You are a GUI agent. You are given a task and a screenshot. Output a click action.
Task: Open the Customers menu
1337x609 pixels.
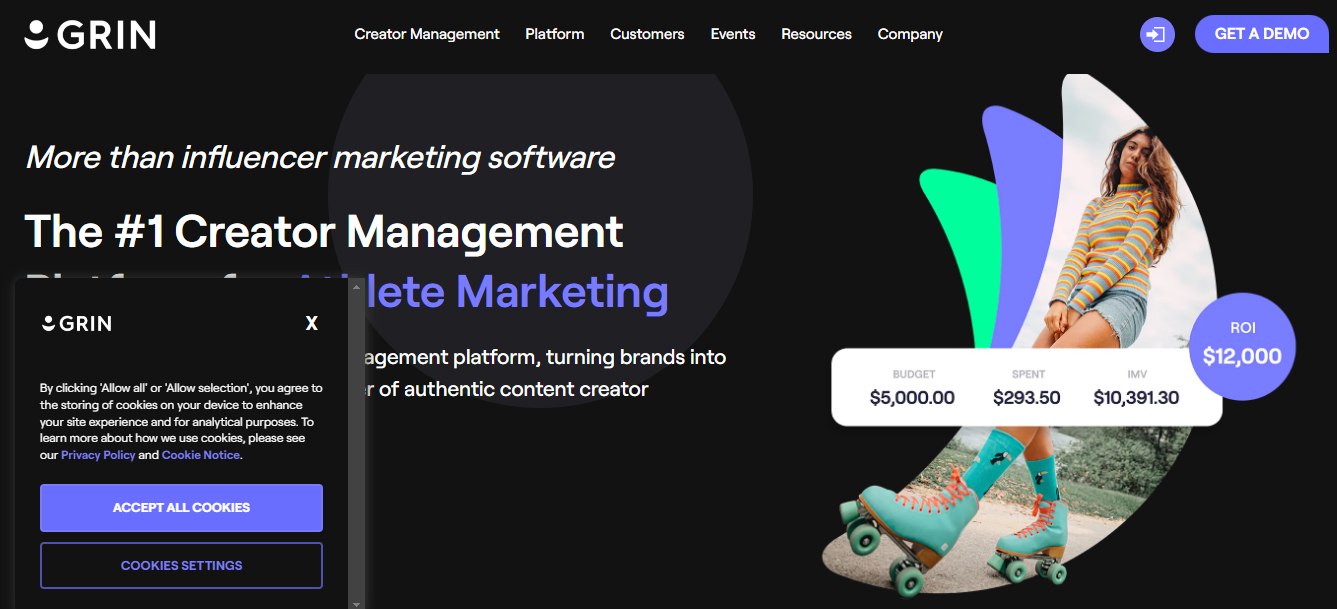tap(647, 34)
